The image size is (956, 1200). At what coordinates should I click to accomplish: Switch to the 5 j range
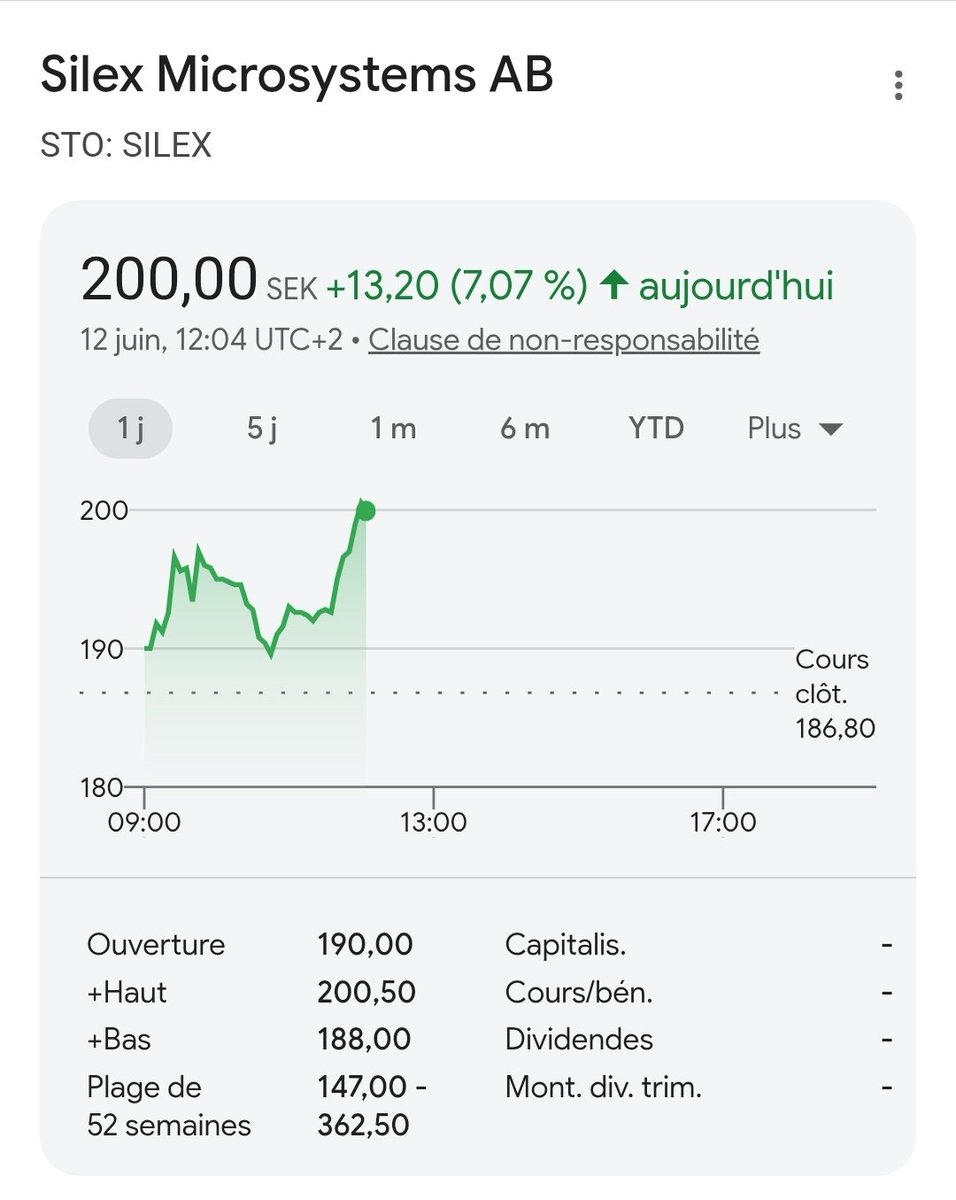(x=262, y=429)
